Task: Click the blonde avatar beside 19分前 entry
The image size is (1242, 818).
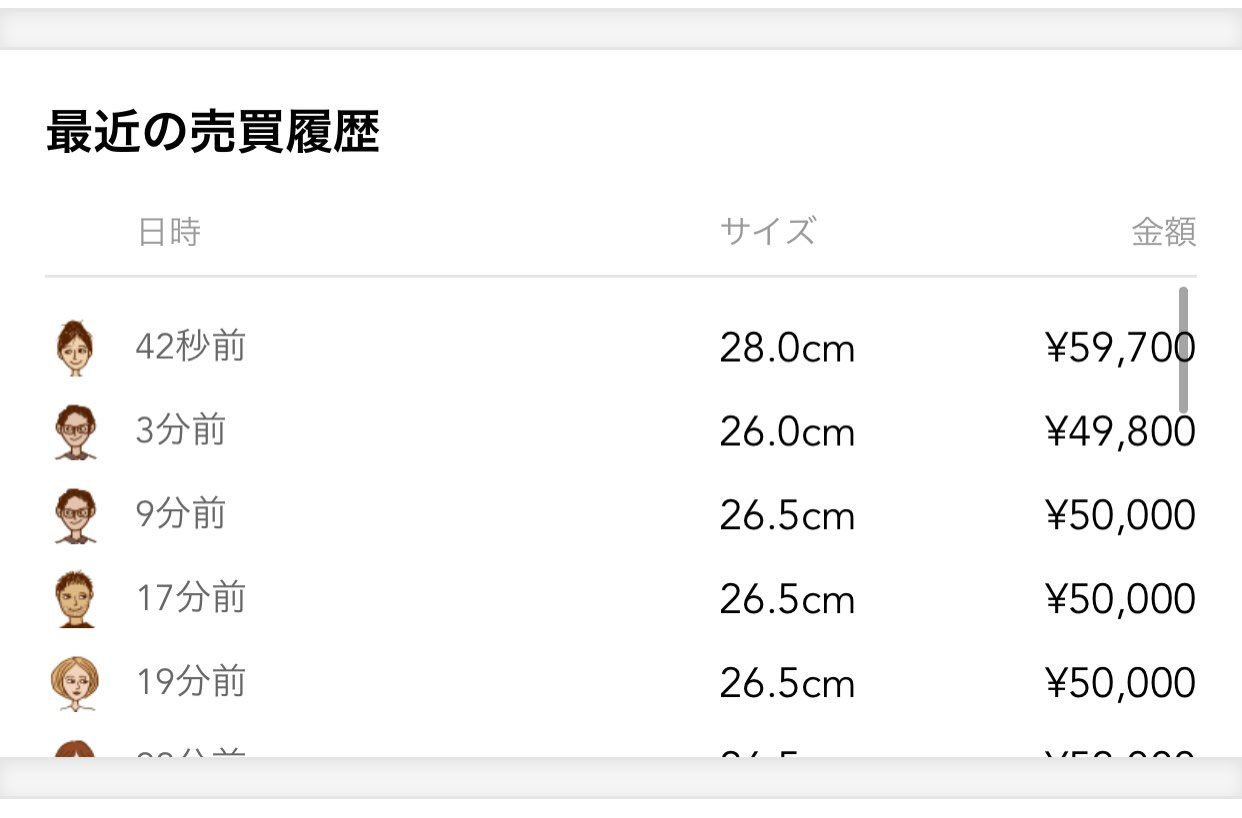Action: click(77, 683)
